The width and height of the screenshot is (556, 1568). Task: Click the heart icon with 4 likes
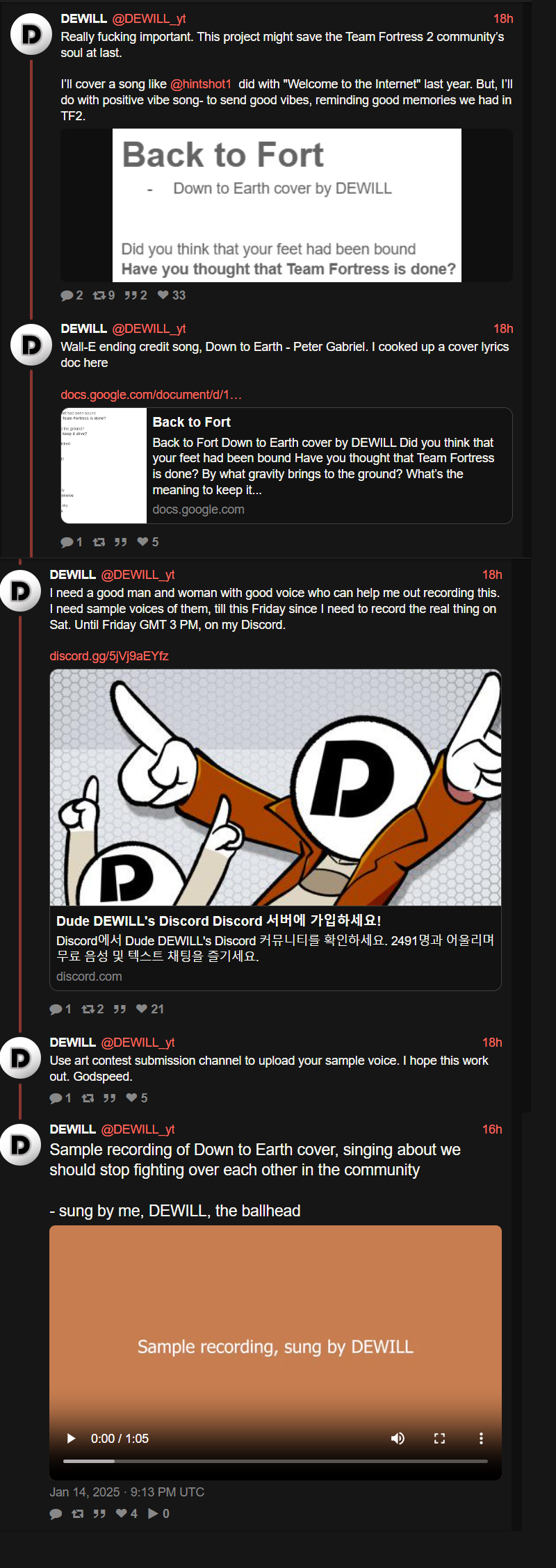[122, 1513]
